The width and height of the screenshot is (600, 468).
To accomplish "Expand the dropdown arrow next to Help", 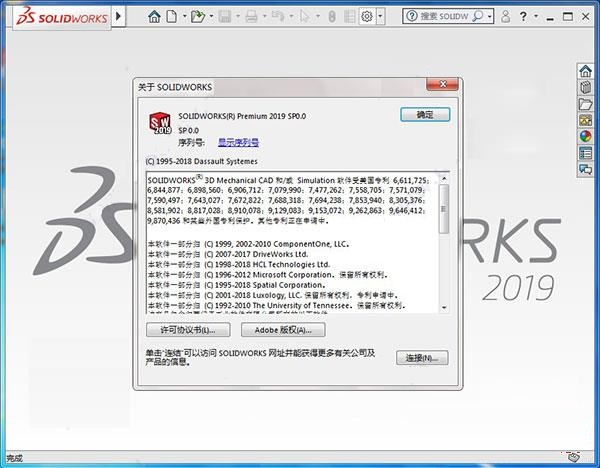I will click(x=536, y=16).
